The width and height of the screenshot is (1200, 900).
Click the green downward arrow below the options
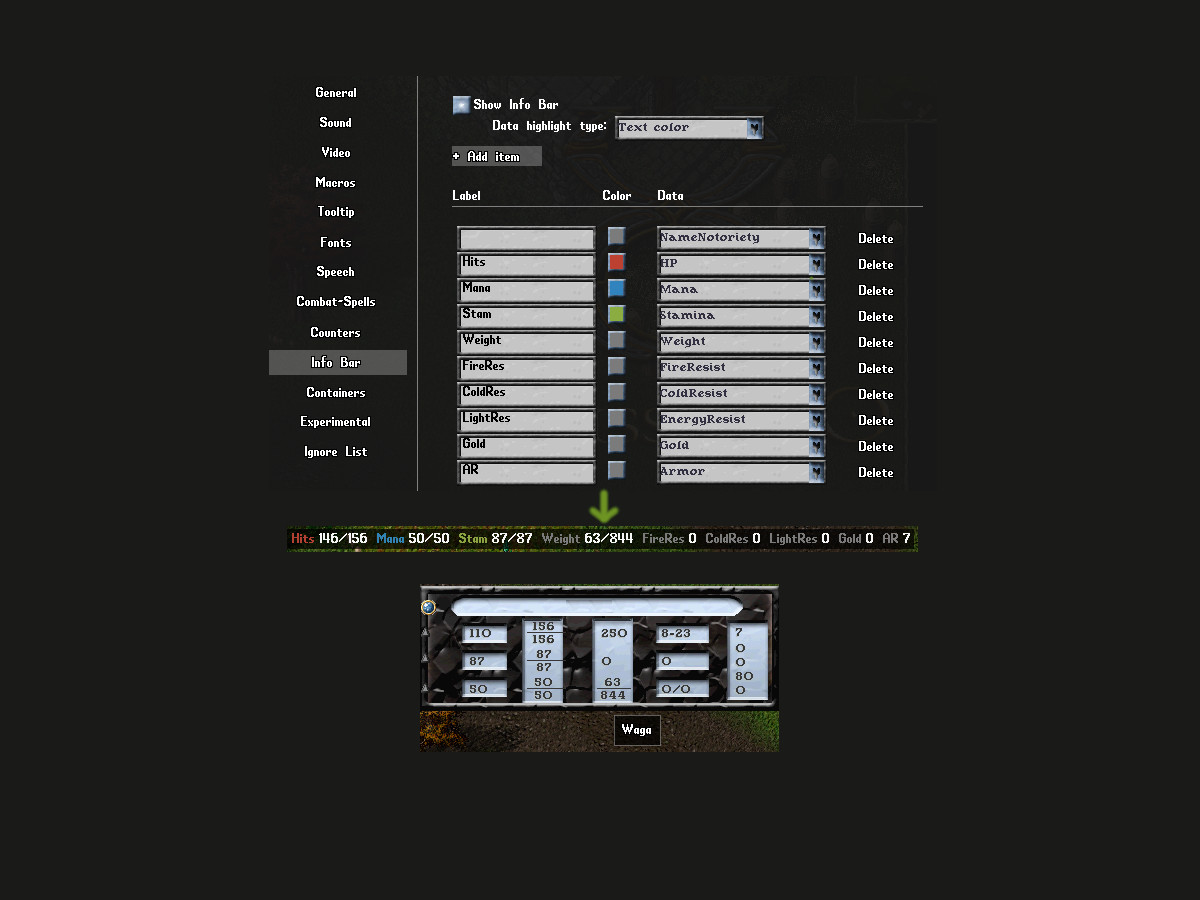click(604, 507)
